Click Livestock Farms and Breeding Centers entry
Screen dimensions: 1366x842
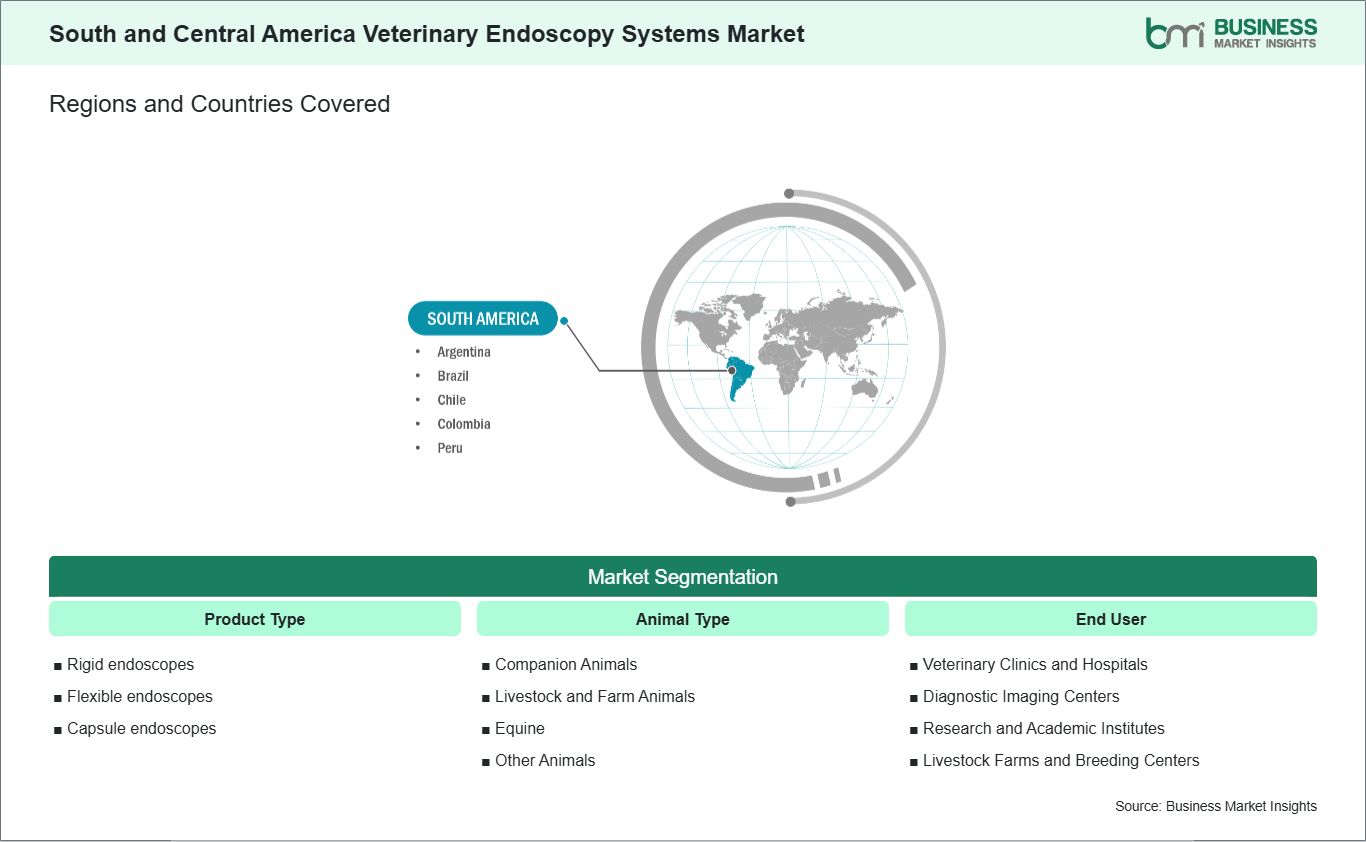1055,760
